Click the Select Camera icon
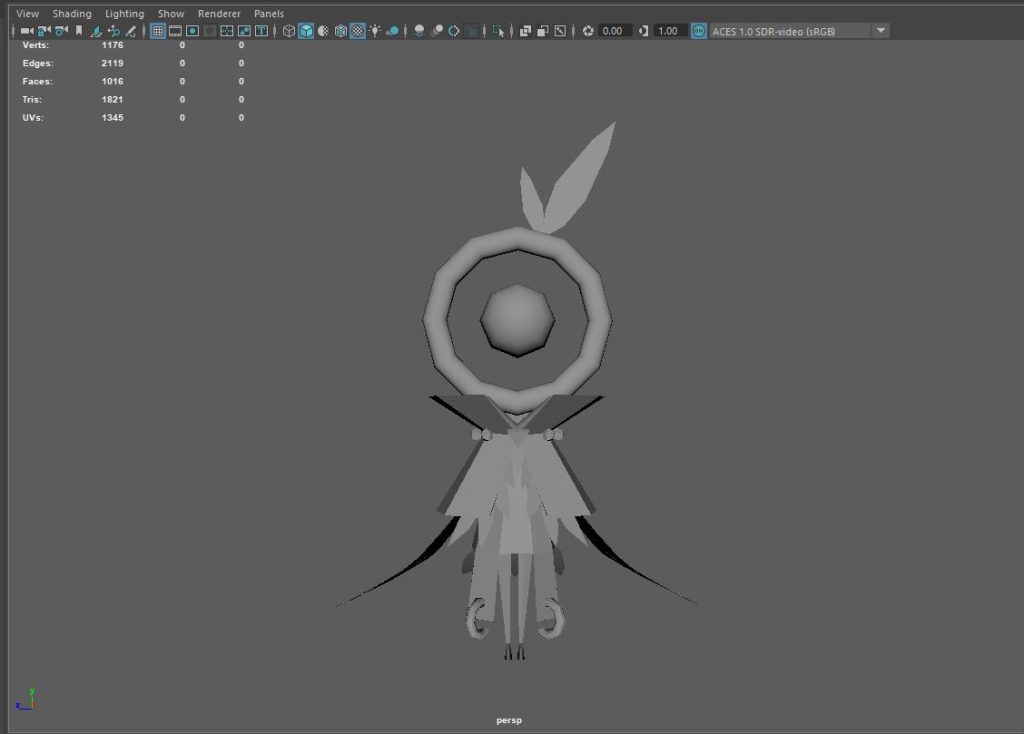The height and width of the screenshot is (734, 1024). pos(27,31)
